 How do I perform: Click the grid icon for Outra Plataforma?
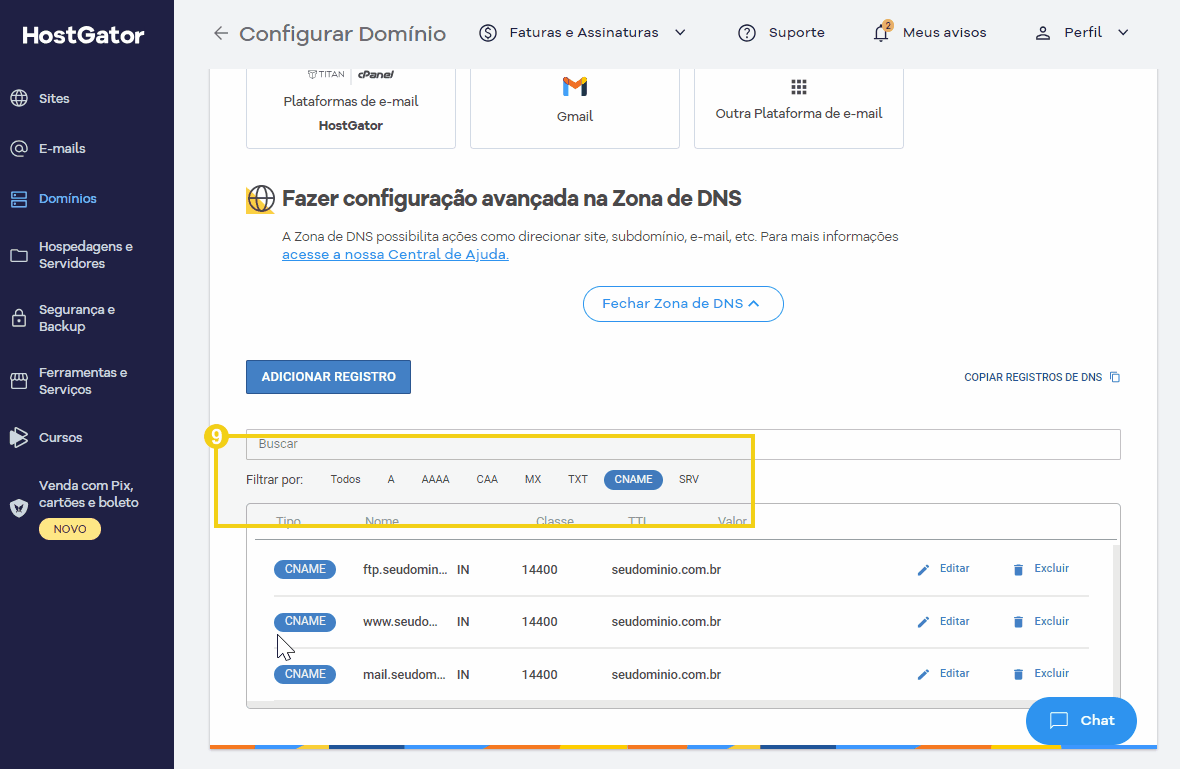(x=798, y=87)
